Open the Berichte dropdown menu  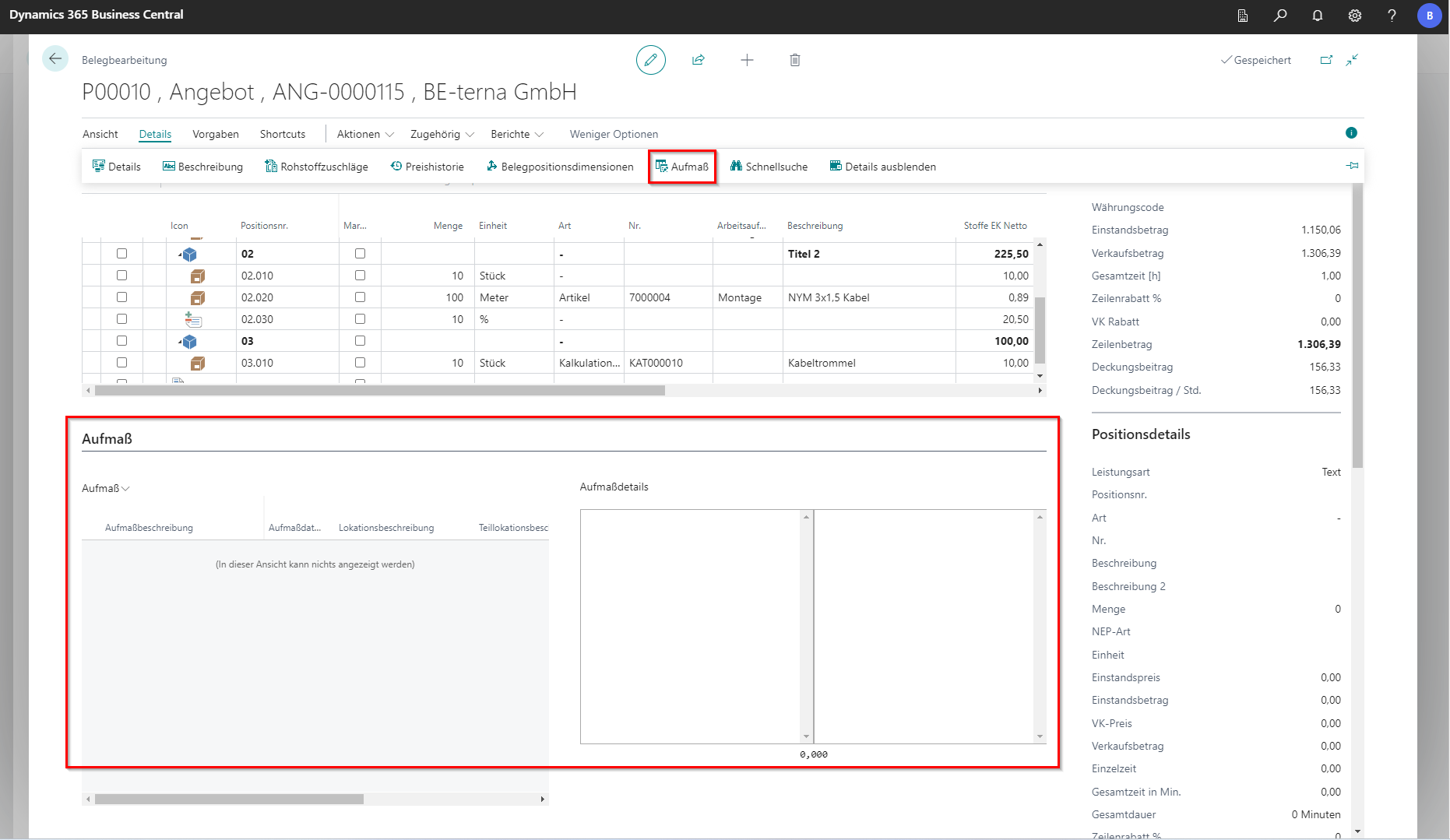pos(517,134)
